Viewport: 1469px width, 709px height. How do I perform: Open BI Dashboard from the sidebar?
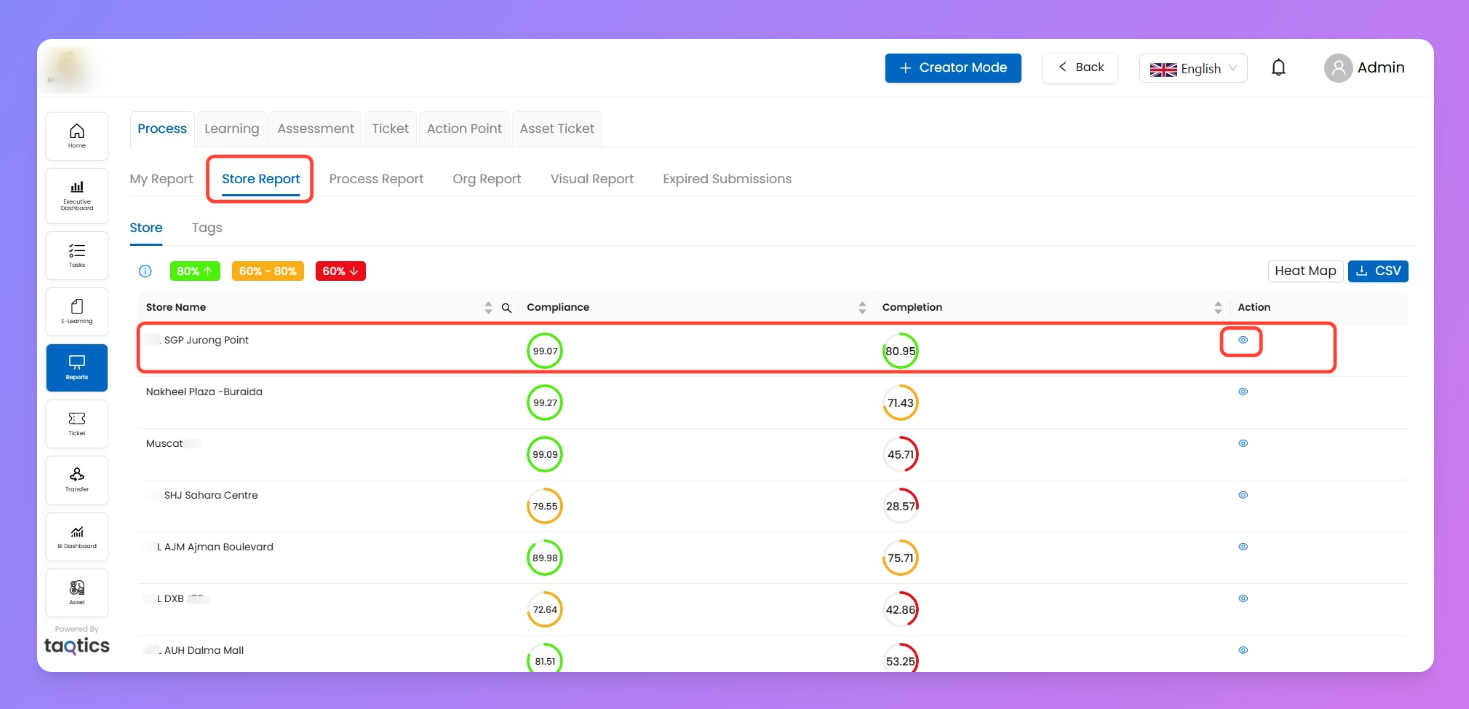click(x=77, y=536)
